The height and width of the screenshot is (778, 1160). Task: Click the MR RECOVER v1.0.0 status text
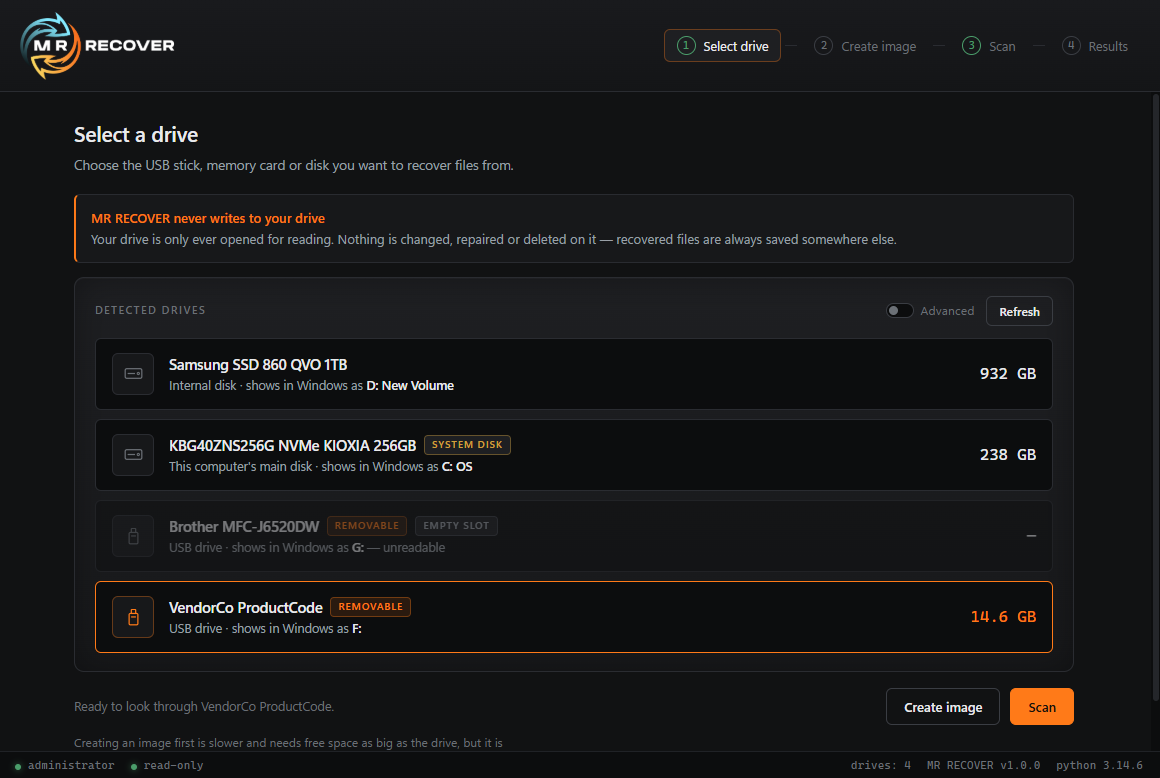(983, 766)
